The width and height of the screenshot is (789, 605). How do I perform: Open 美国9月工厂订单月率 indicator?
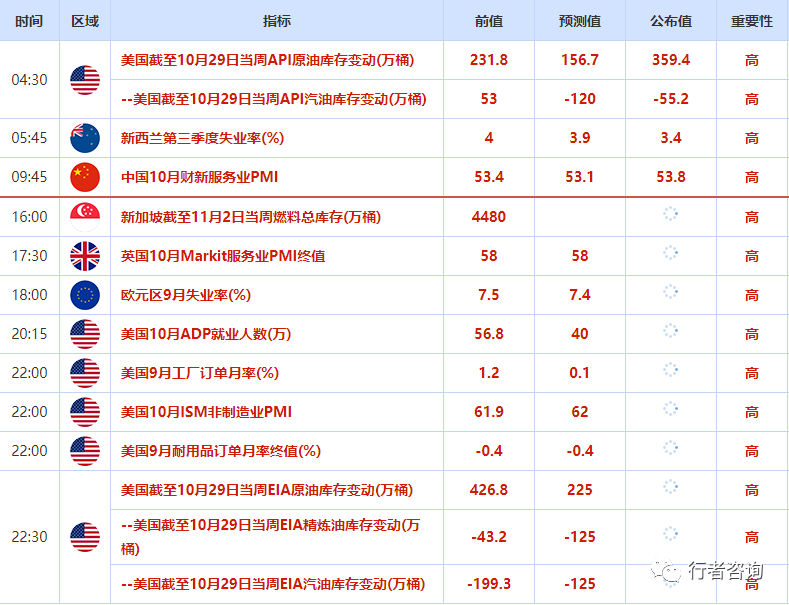[200, 373]
